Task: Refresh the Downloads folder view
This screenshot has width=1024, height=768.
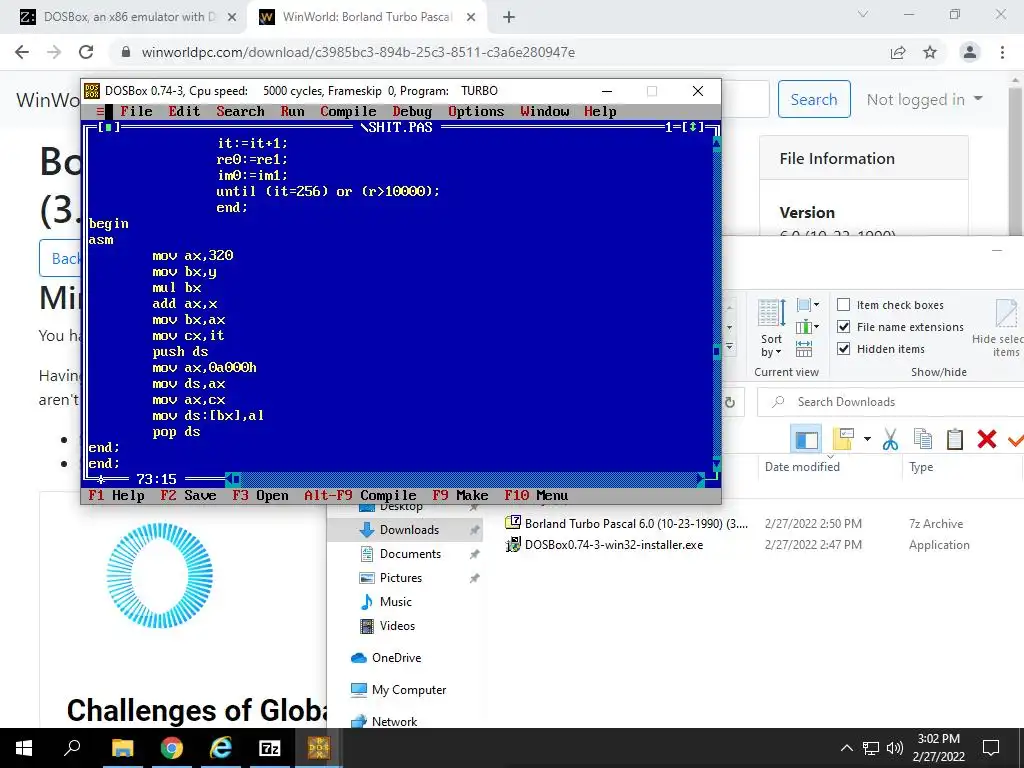Action: coord(729,402)
